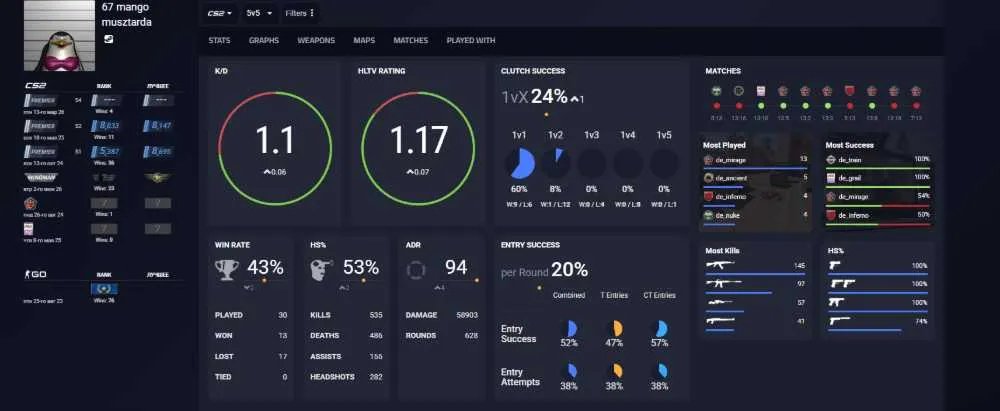1000x411 pixels.
Task: Switch to the MAPS tab
Action: pyautogui.click(x=364, y=40)
